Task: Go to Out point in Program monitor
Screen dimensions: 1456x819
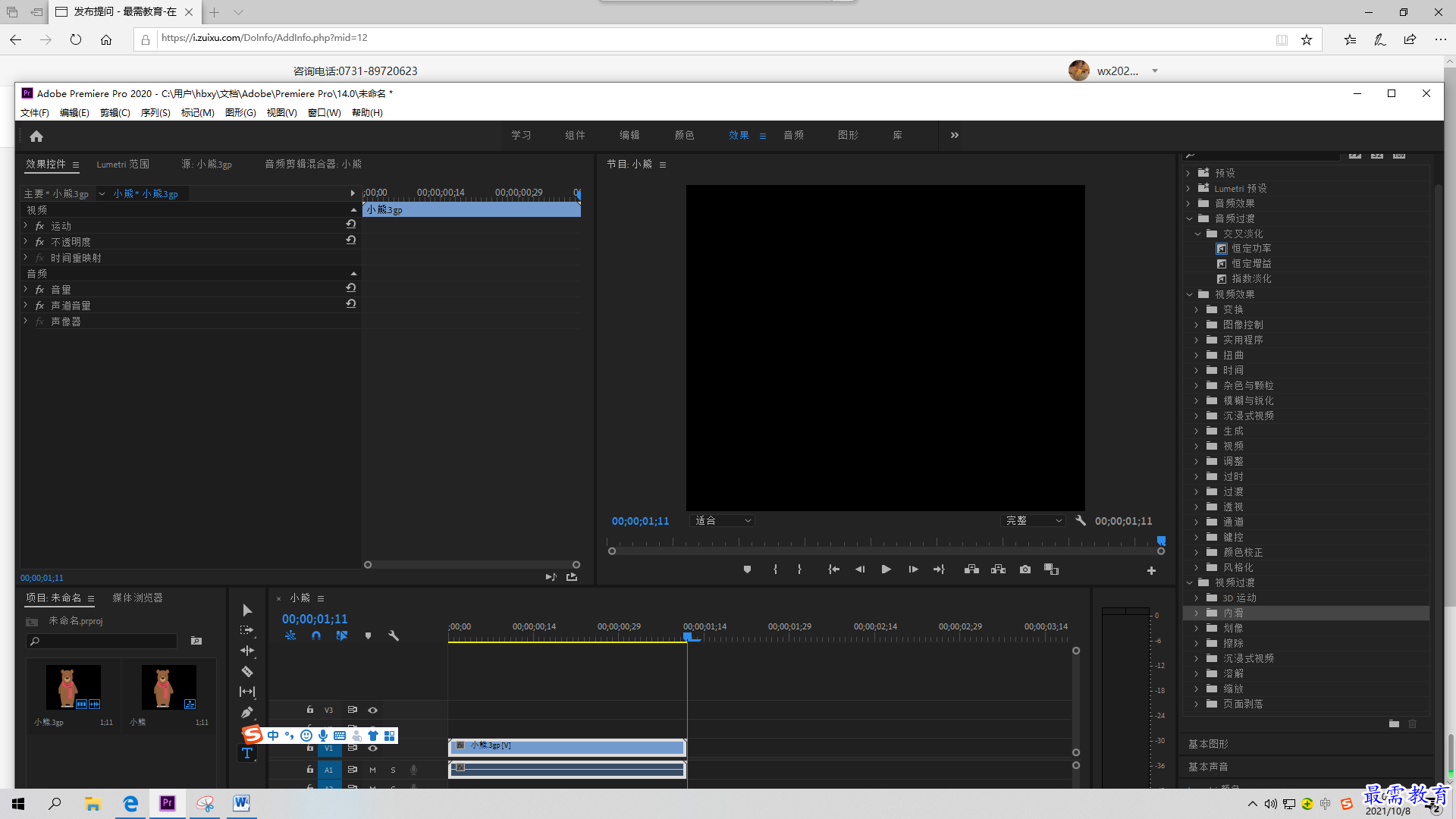Action: (939, 570)
